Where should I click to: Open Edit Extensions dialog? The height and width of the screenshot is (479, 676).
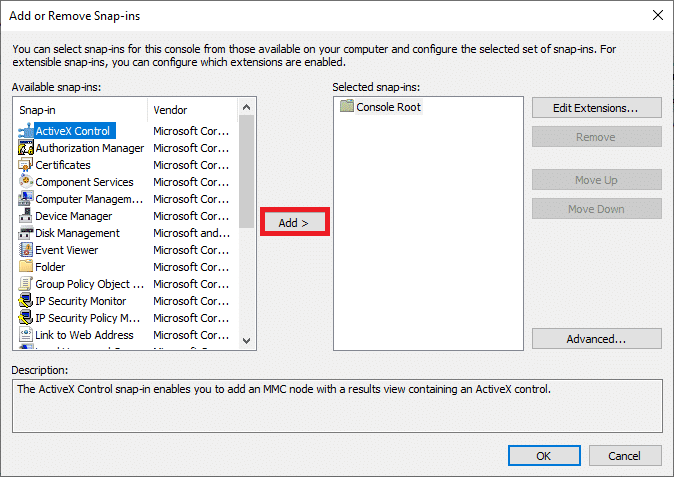pos(596,108)
